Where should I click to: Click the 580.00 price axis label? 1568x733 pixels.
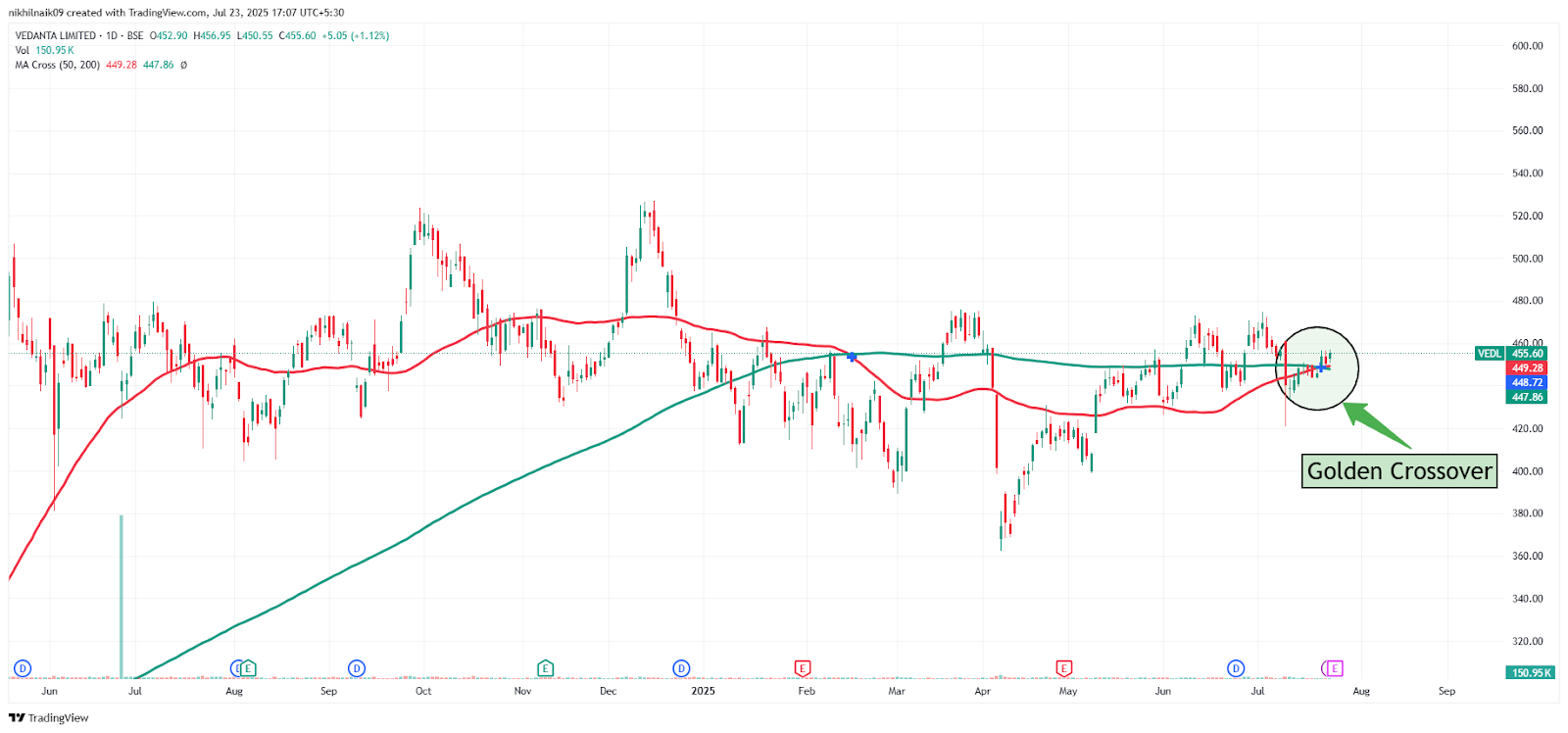point(1527,88)
